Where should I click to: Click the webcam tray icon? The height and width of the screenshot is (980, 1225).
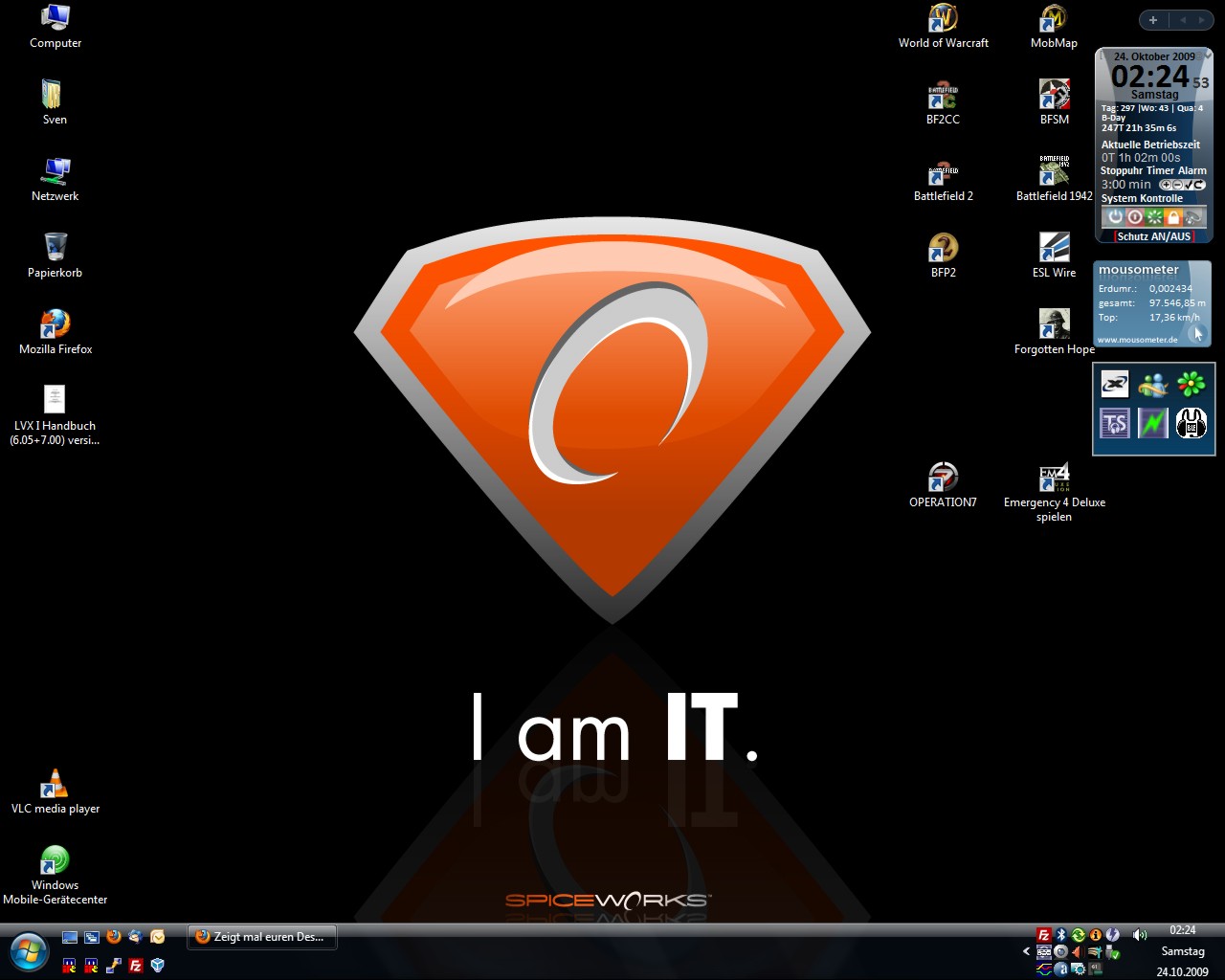click(1061, 951)
